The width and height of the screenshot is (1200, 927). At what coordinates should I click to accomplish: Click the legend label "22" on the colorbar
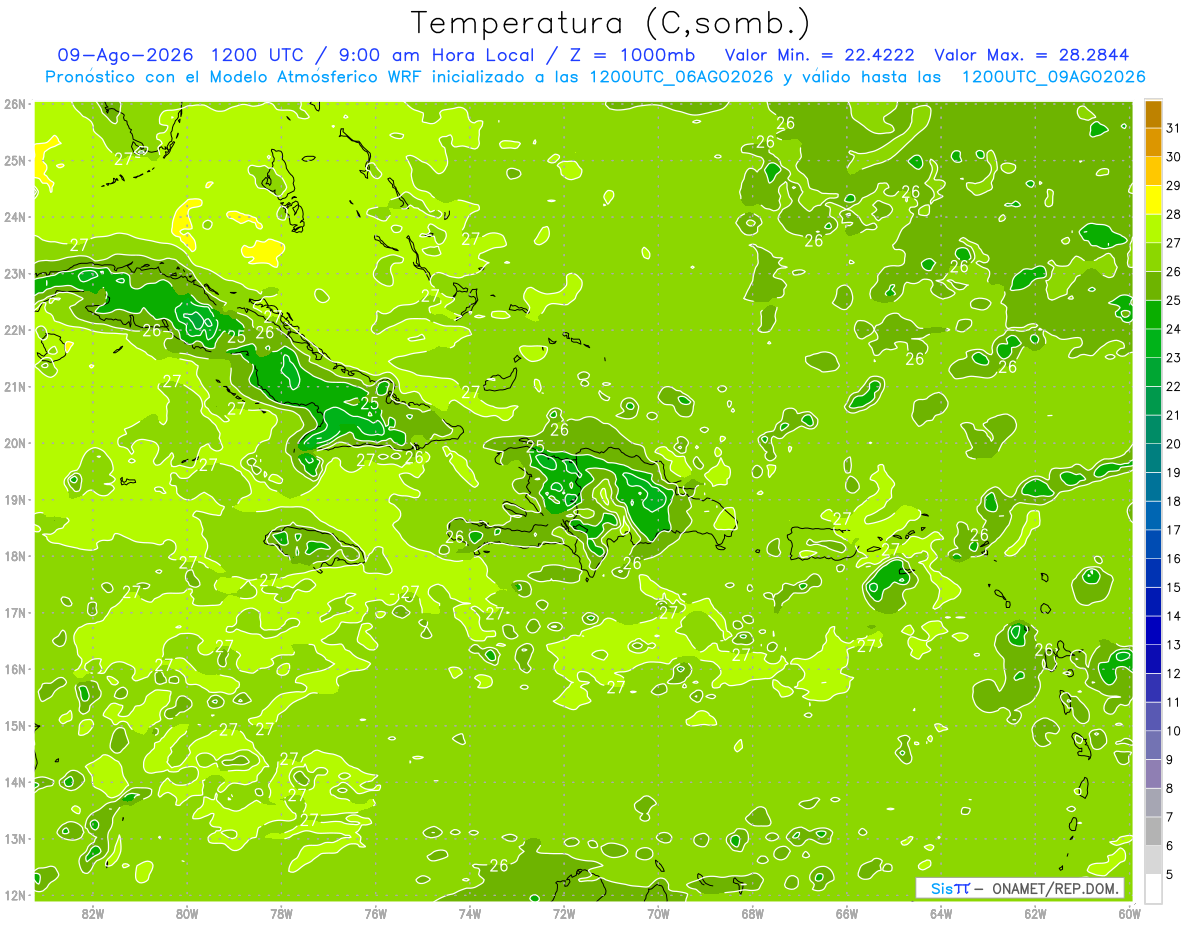(1173, 386)
